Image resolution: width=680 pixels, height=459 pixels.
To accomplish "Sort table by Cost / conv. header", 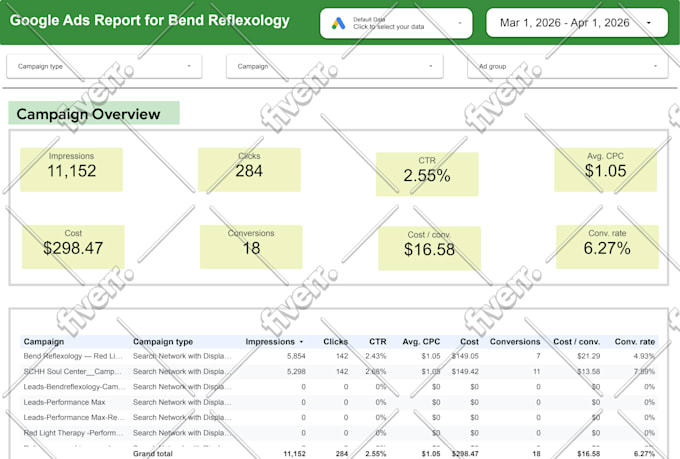I will [x=576, y=341].
